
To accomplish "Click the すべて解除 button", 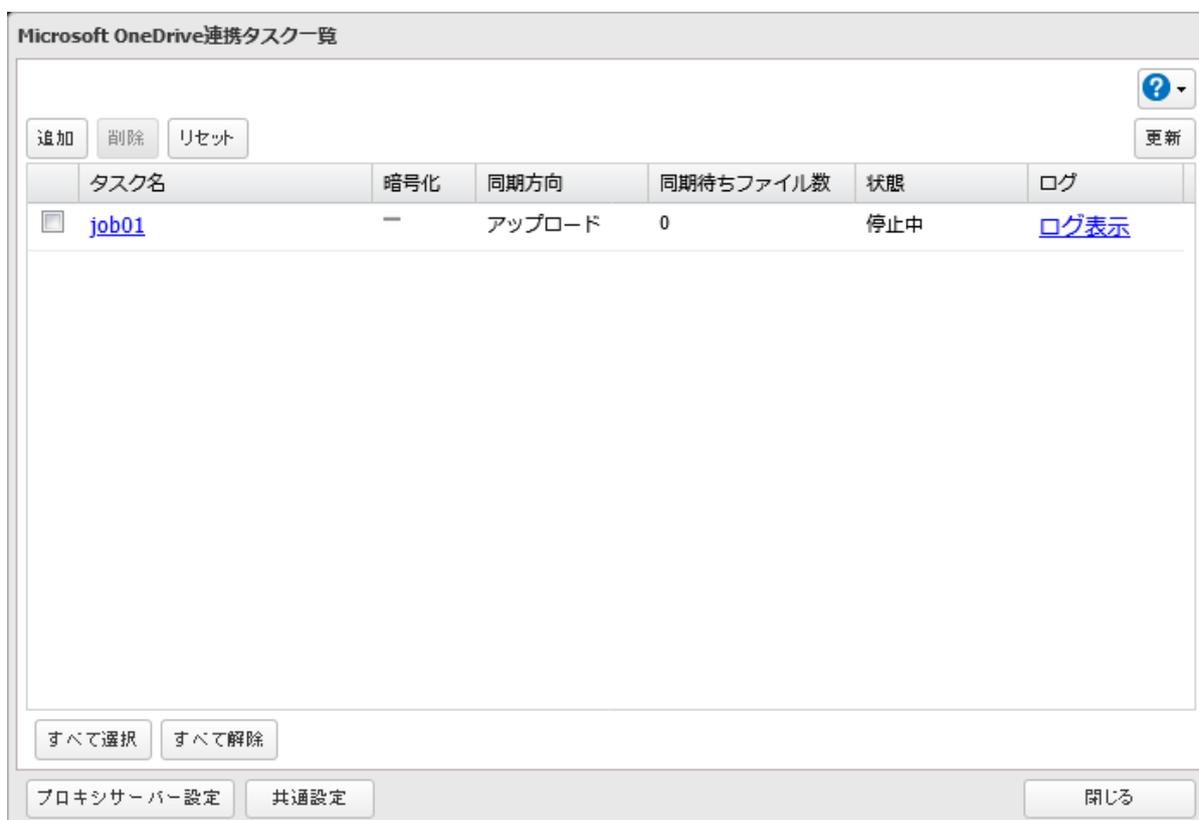I will coord(219,739).
